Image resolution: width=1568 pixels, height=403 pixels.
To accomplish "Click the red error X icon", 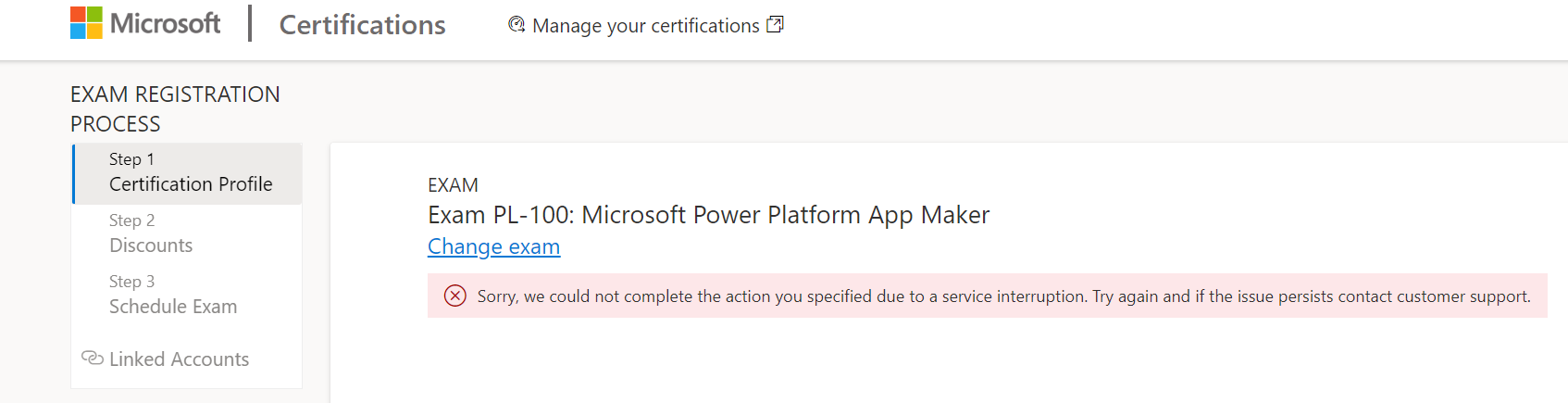I will pos(454,296).
